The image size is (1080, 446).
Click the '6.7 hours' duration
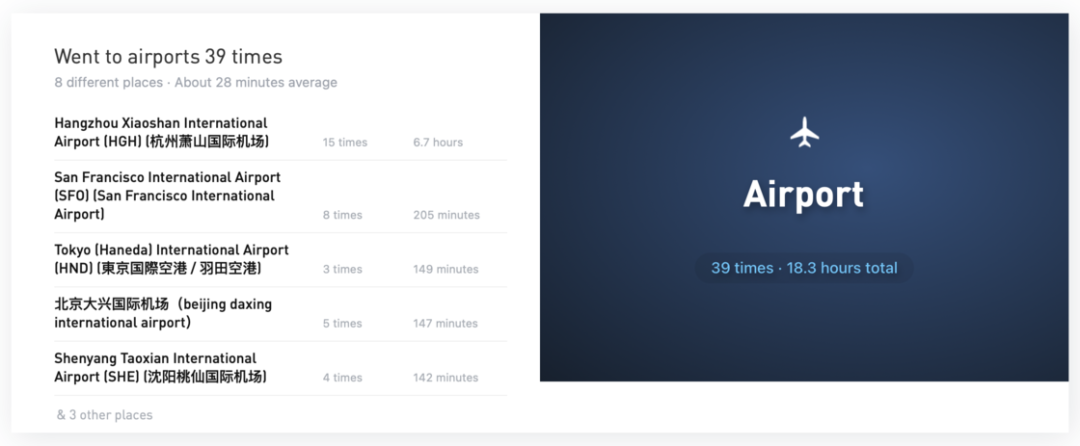pos(438,142)
